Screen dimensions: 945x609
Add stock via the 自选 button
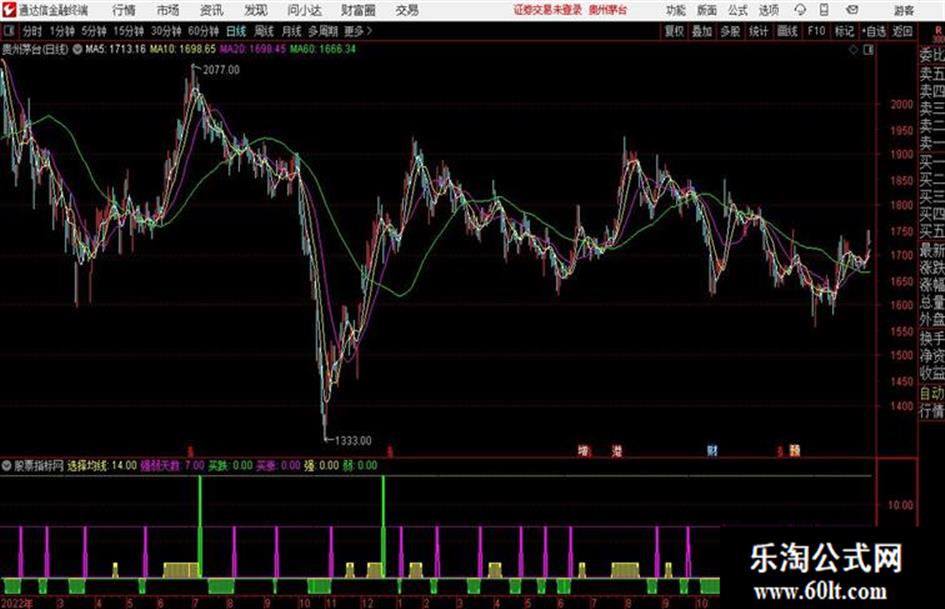coord(873,31)
